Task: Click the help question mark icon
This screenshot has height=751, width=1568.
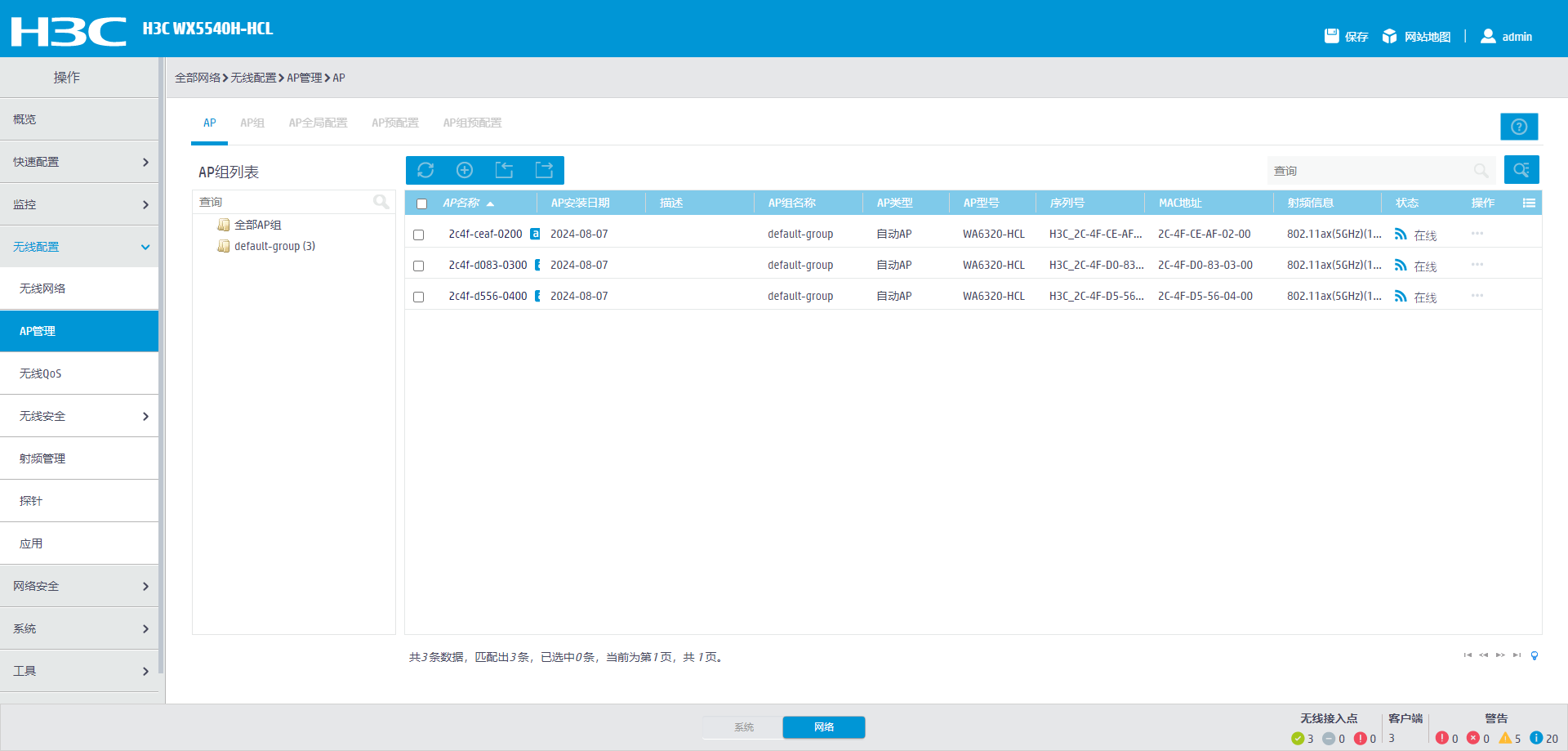Action: point(1518,127)
